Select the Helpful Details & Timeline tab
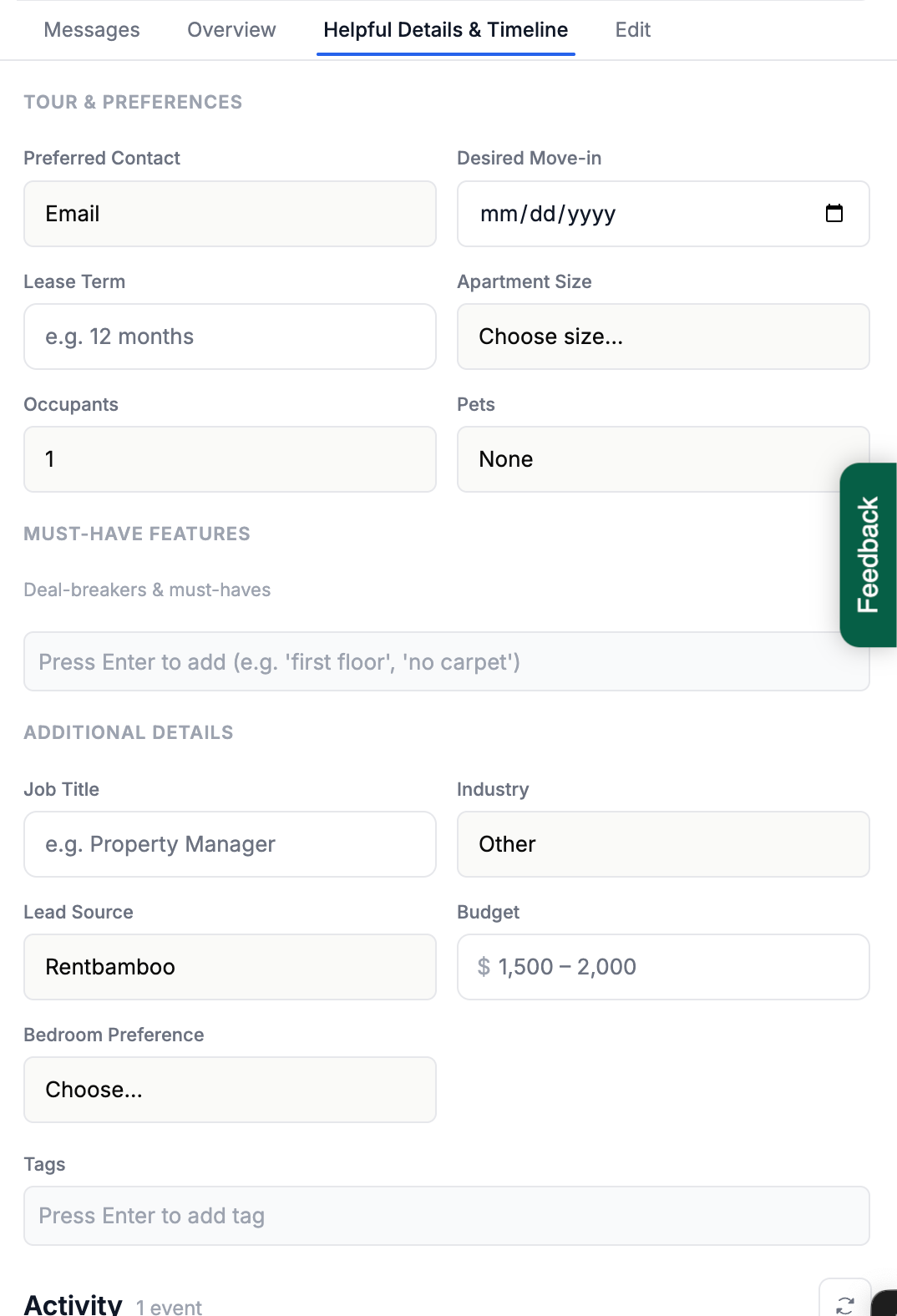Screen dimensions: 897x1316 click(x=446, y=30)
